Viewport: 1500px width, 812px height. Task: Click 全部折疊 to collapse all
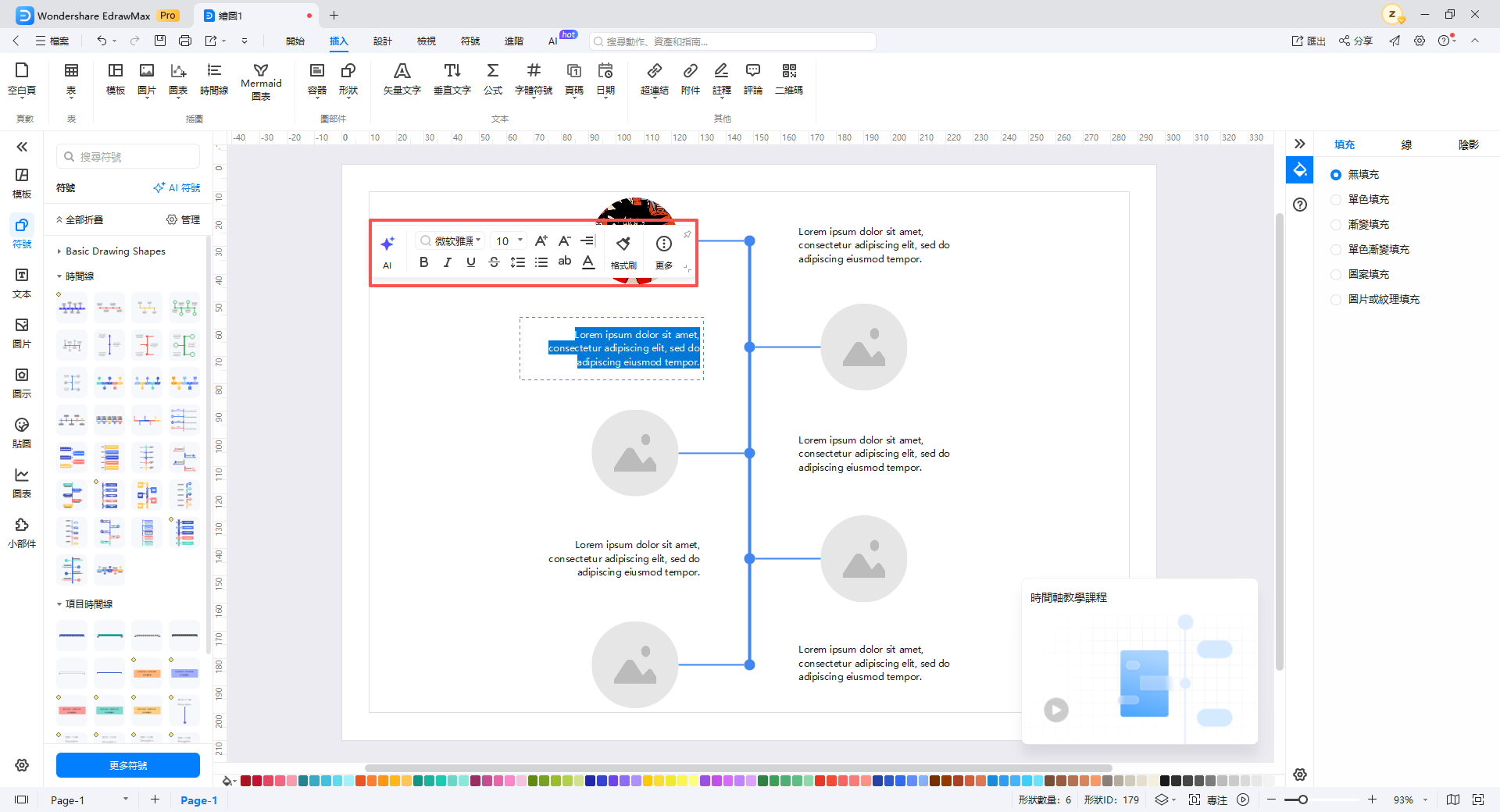point(79,220)
